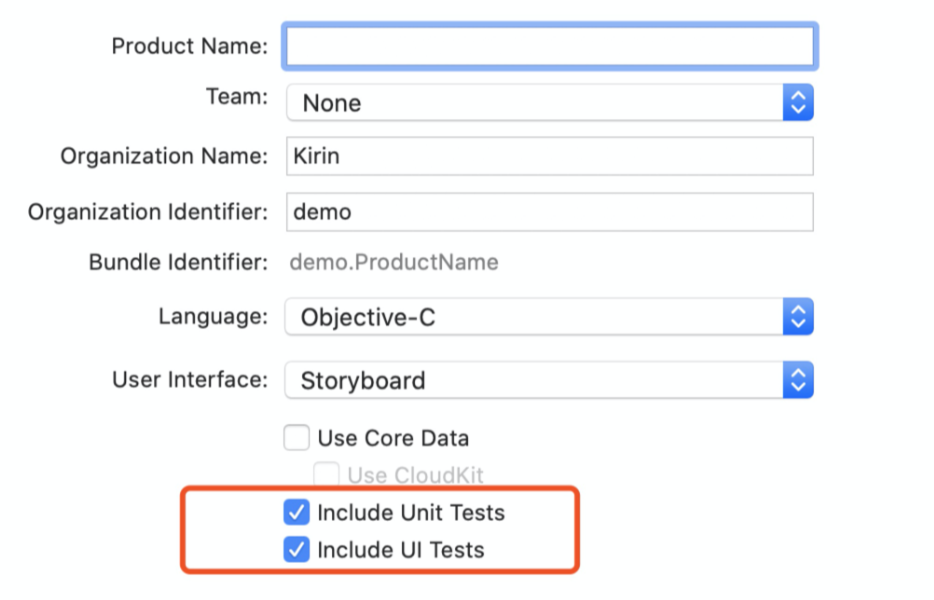
Task: Click the Language label text
Action: (x=212, y=317)
